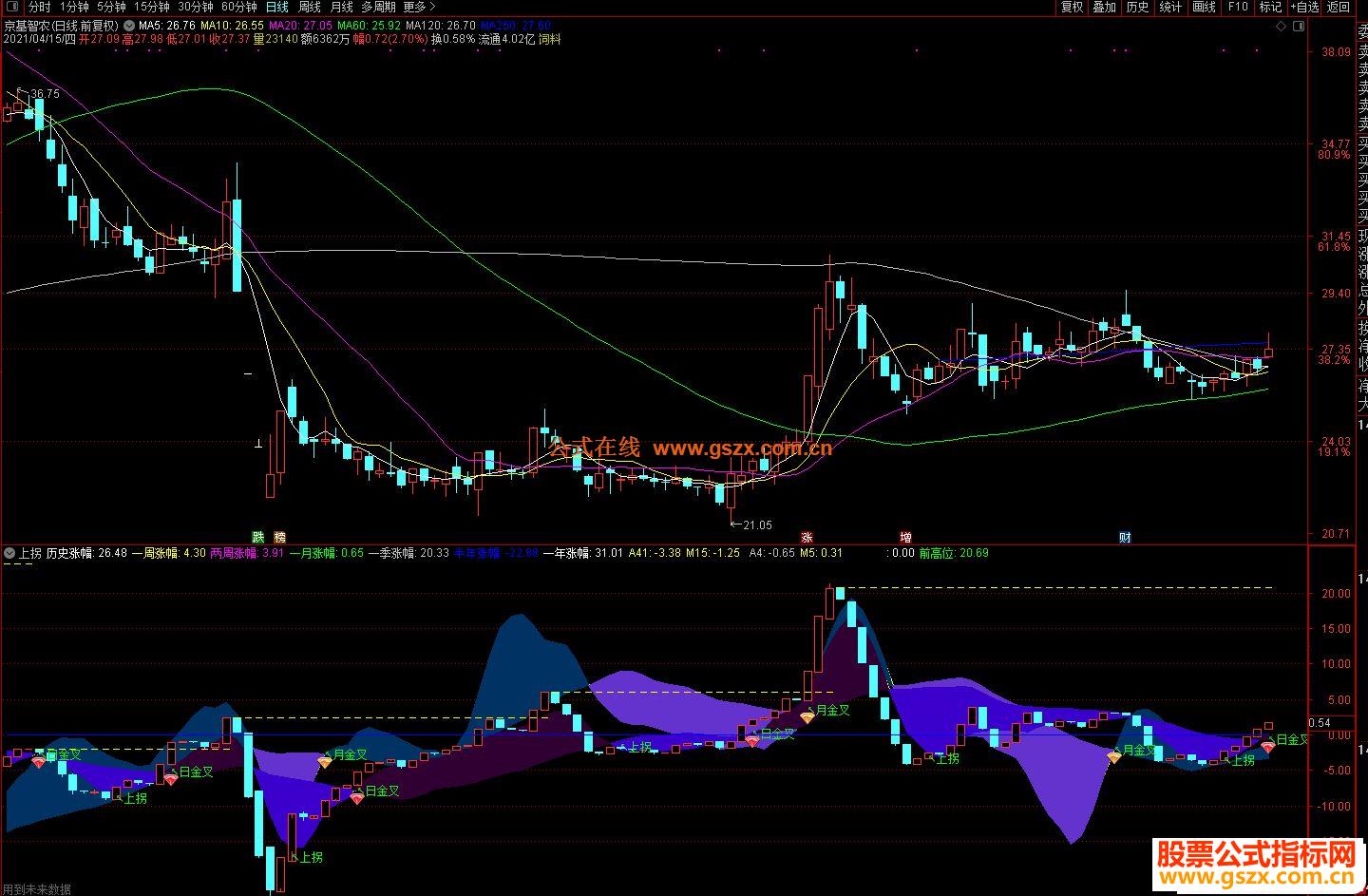Click the 36.75 high price label
1368x896 pixels.
click(x=45, y=94)
